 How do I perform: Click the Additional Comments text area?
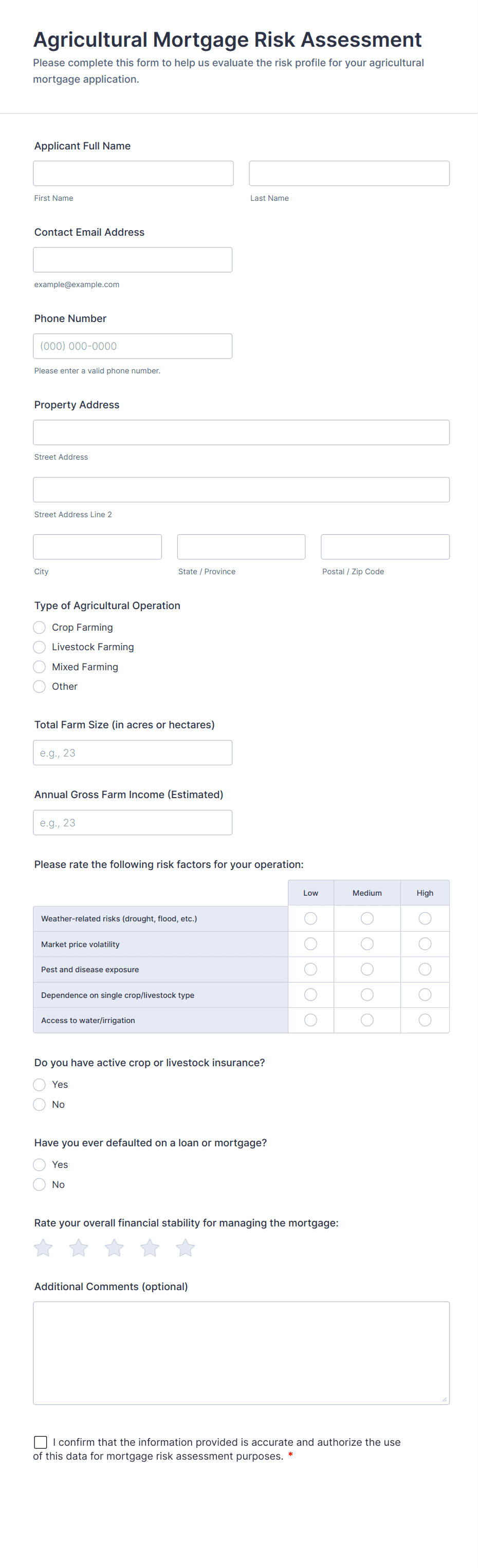(241, 1352)
